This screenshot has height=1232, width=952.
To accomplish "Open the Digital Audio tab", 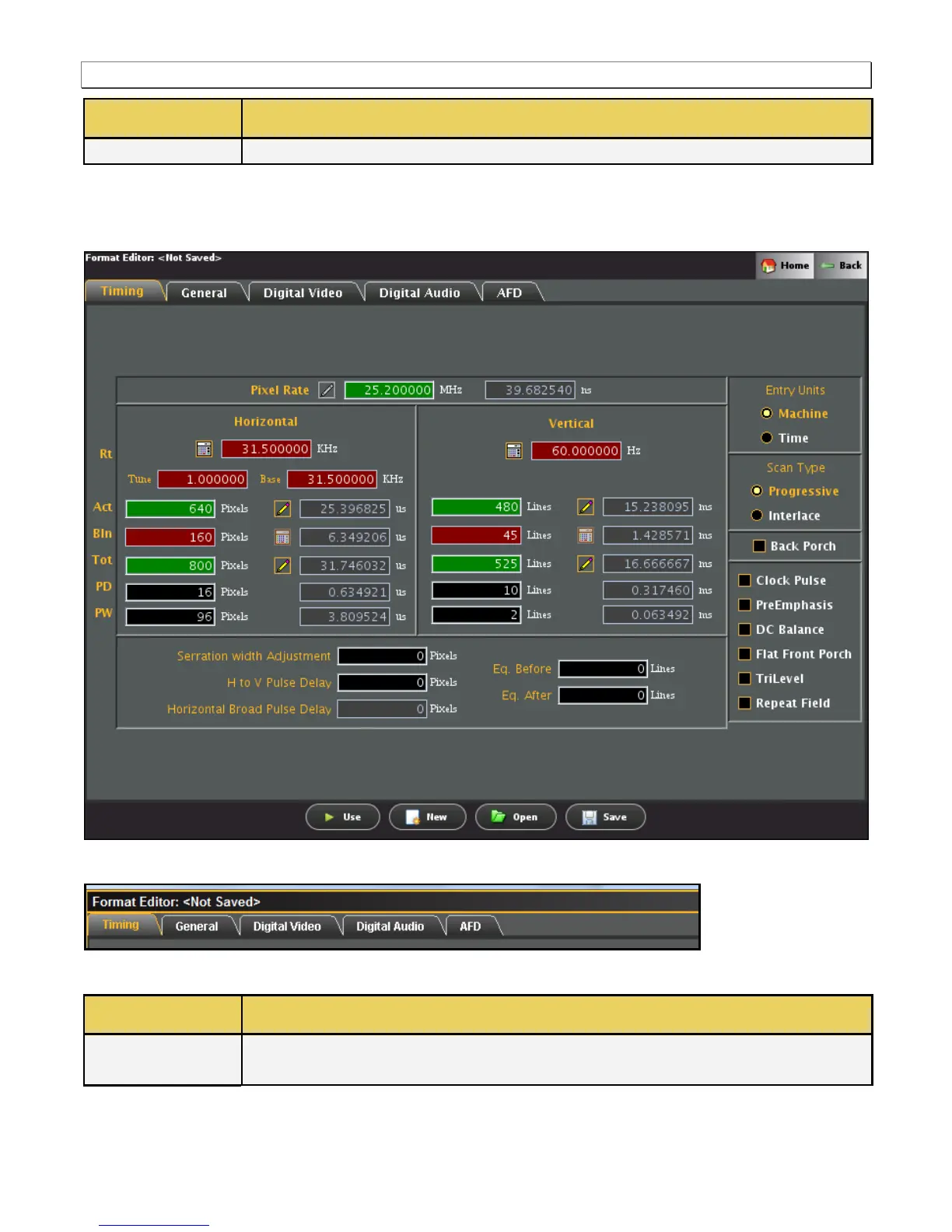I will pos(419,292).
